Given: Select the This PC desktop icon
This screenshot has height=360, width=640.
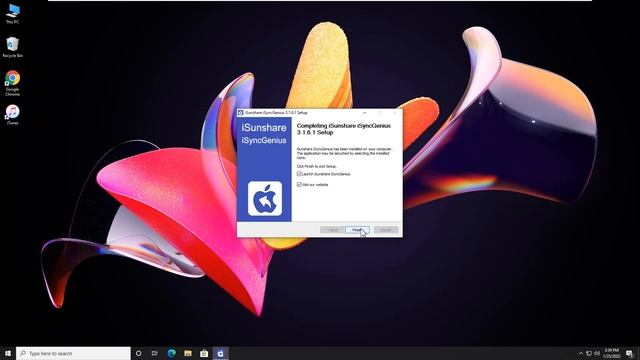Looking at the screenshot, I should [x=13, y=14].
